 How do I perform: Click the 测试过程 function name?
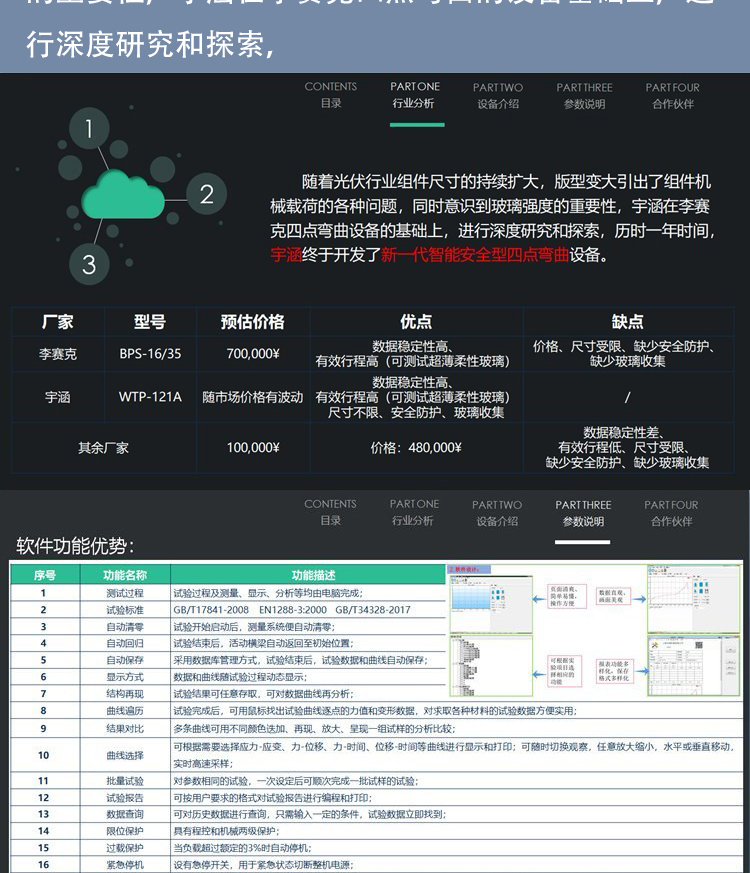[125, 593]
